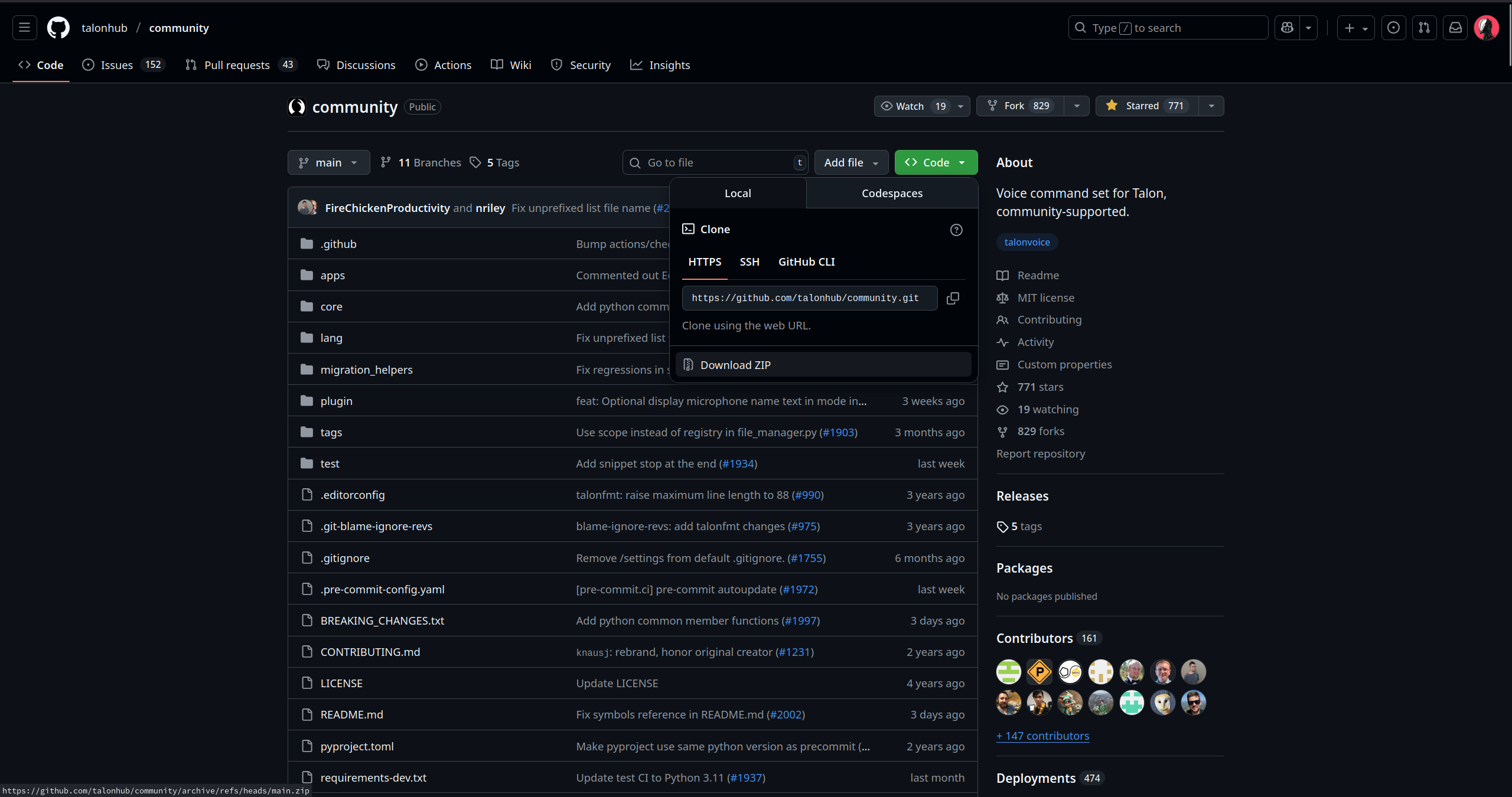This screenshot has height=797, width=1512.
Task: Select the HTTPS clone option
Action: [705, 262]
